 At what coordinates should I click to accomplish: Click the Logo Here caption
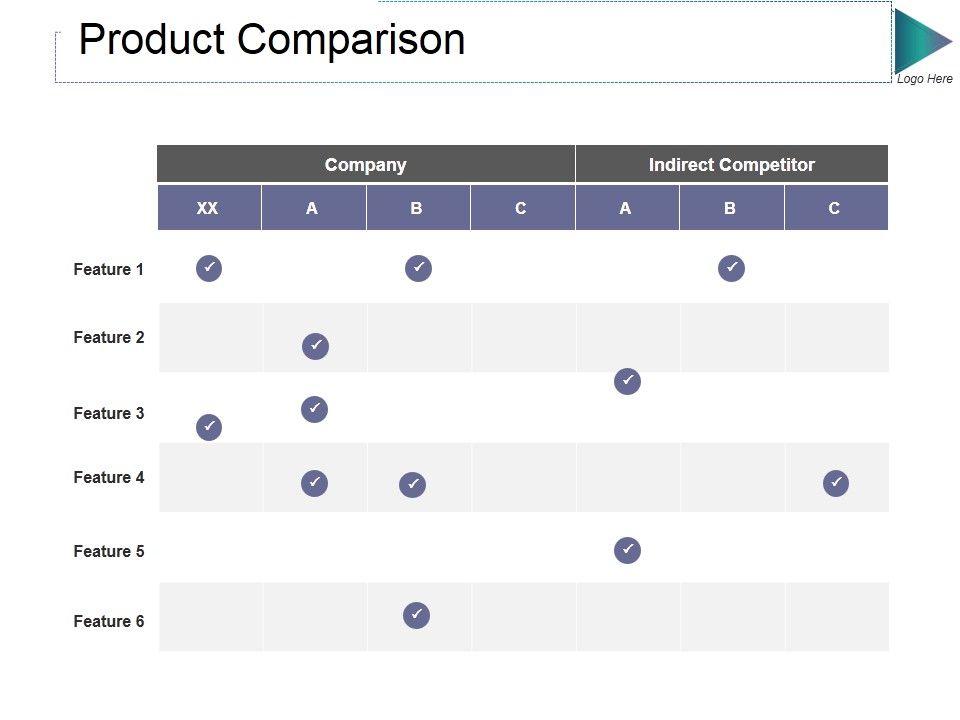pos(924,79)
